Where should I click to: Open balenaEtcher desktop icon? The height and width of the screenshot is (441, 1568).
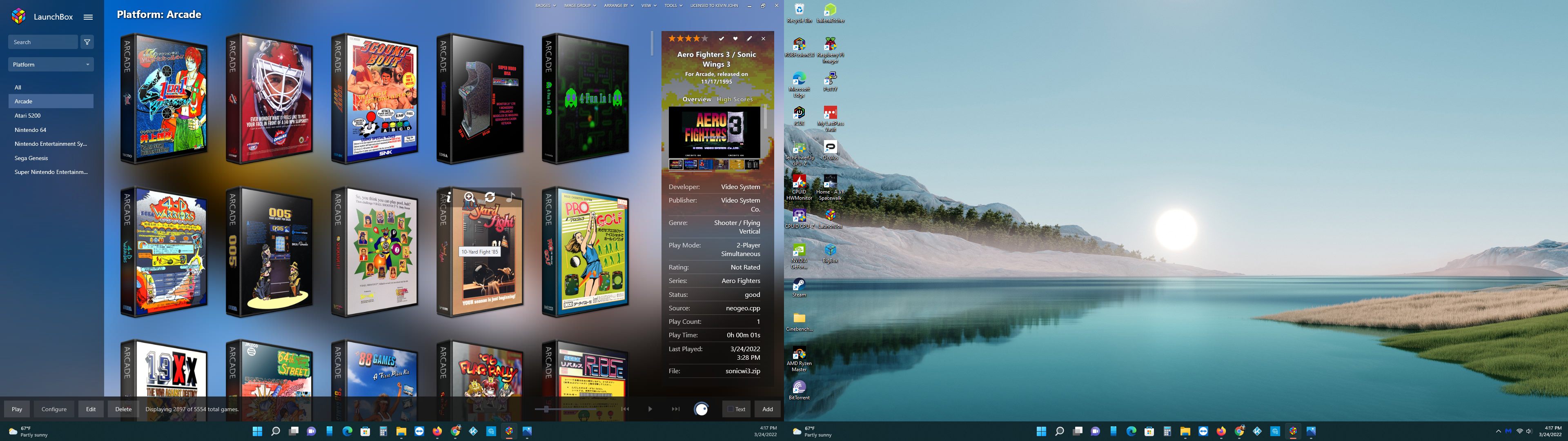[x=830, y=13]
